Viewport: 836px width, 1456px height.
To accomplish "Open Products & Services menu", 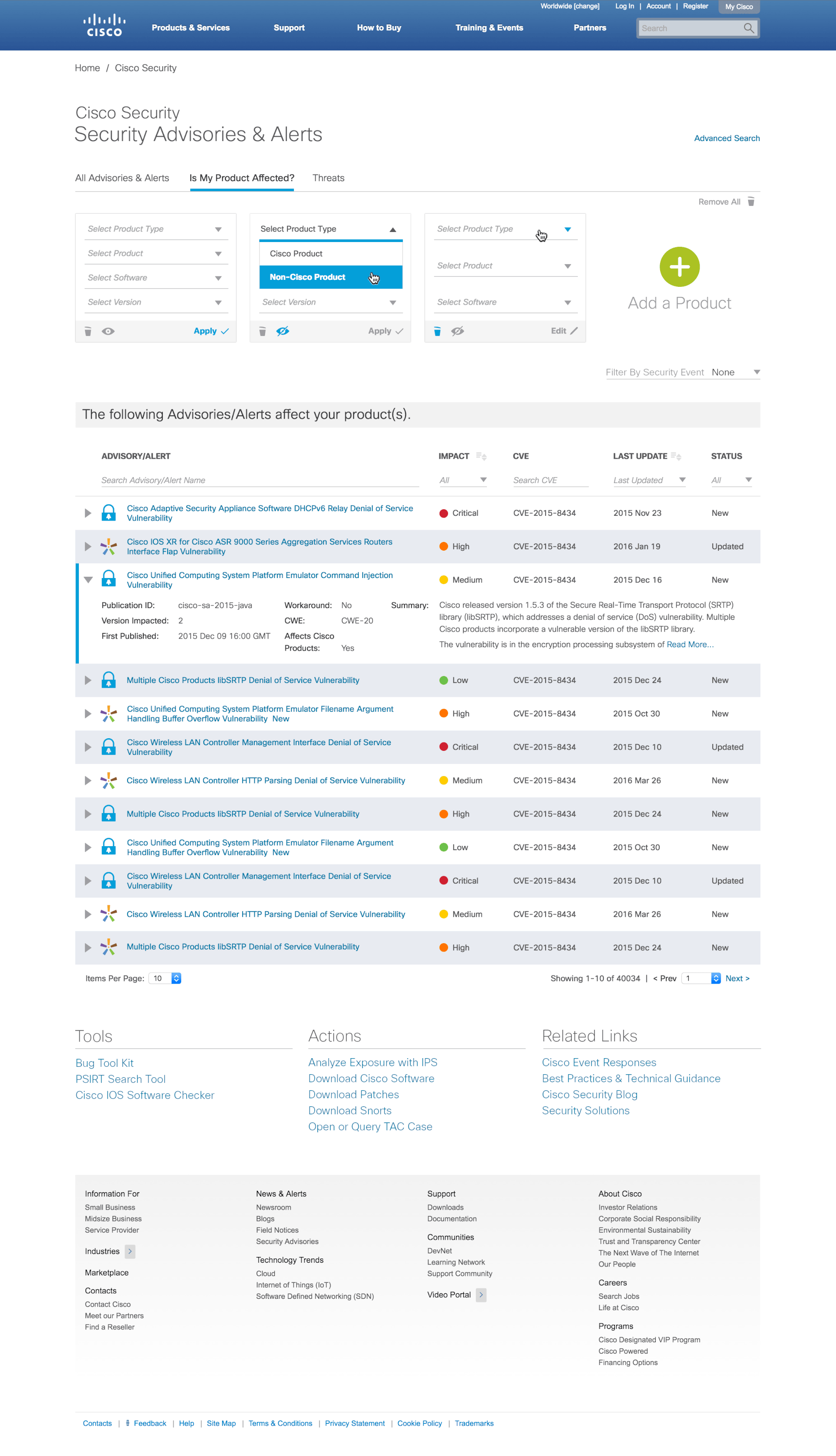I will pos(191,27).
